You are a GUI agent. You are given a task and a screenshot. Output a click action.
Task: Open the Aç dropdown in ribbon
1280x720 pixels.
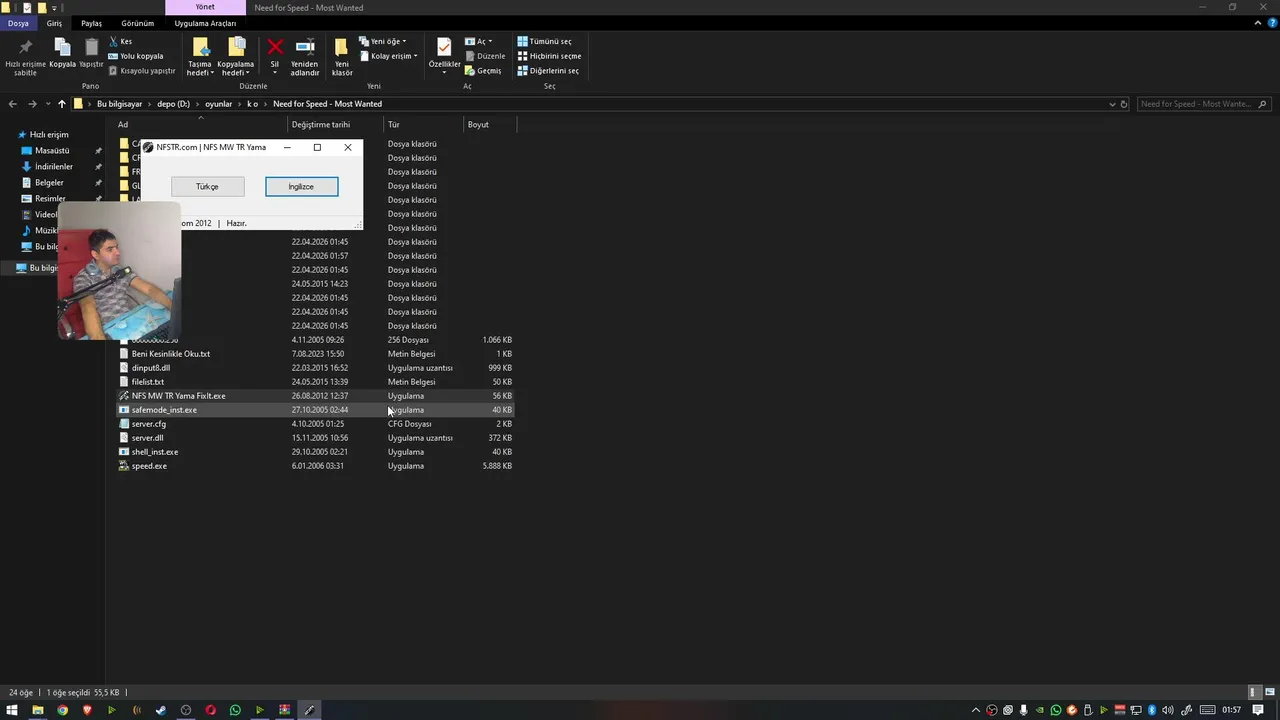click(478, 42)
